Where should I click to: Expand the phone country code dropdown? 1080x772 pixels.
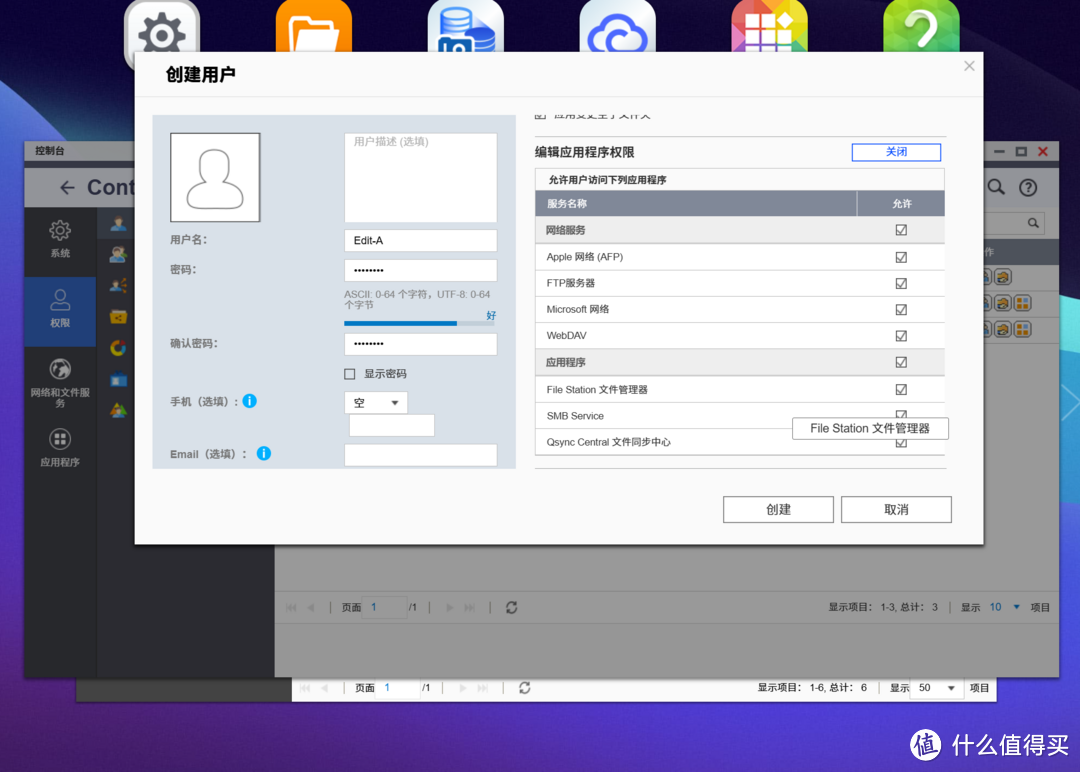(x=376, y=403)
